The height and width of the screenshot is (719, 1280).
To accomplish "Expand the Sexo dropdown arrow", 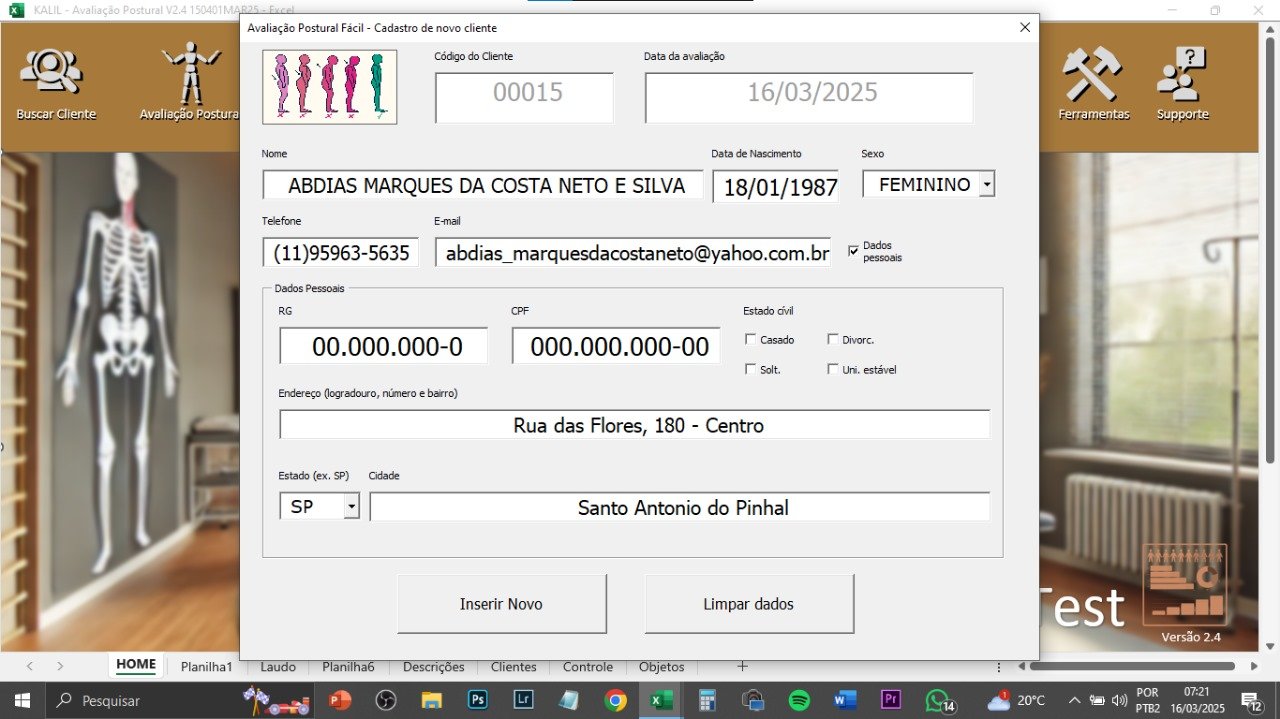I will [986, 184].
